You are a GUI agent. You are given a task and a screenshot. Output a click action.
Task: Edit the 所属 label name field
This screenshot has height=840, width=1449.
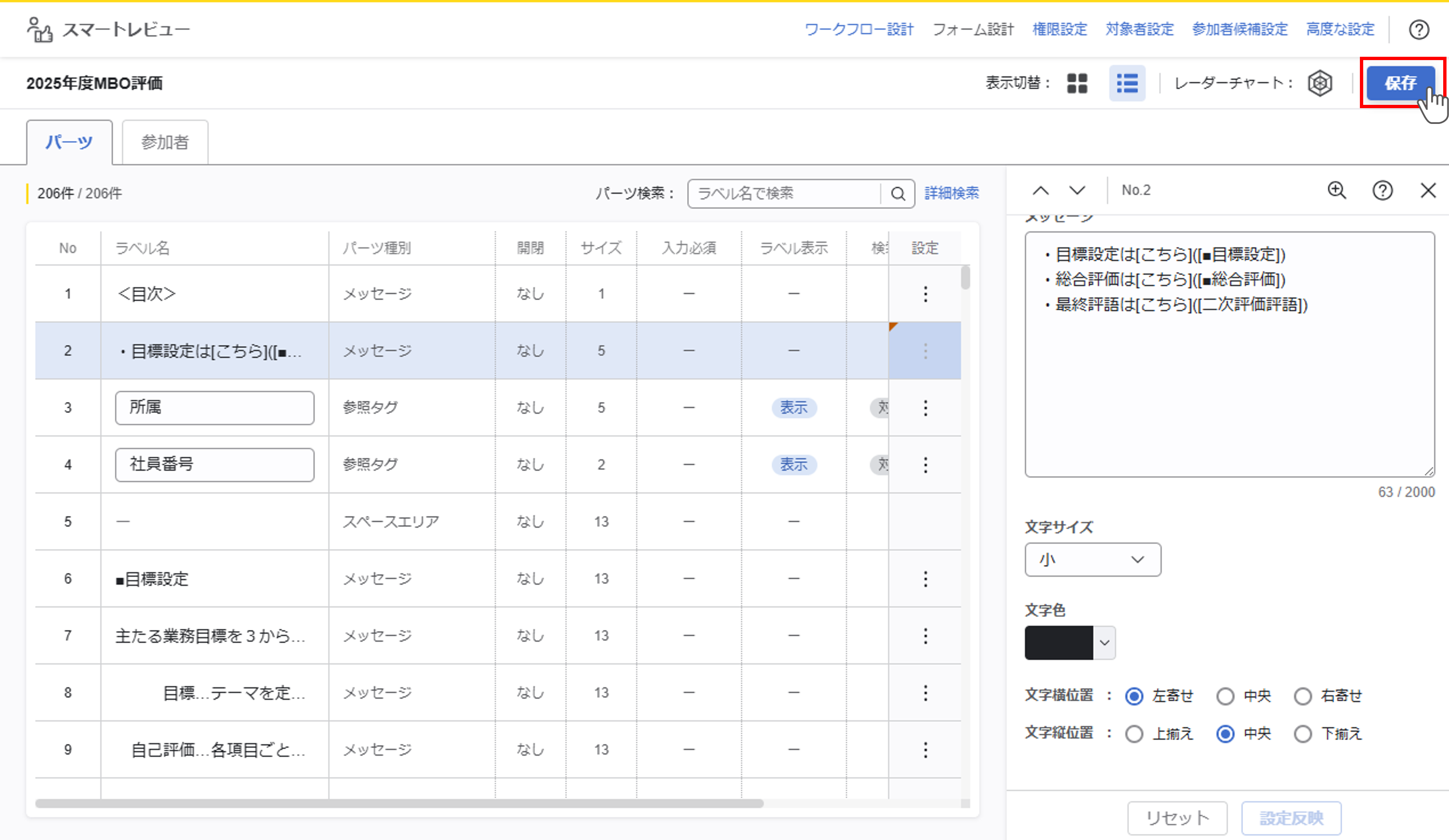(214, 408)
